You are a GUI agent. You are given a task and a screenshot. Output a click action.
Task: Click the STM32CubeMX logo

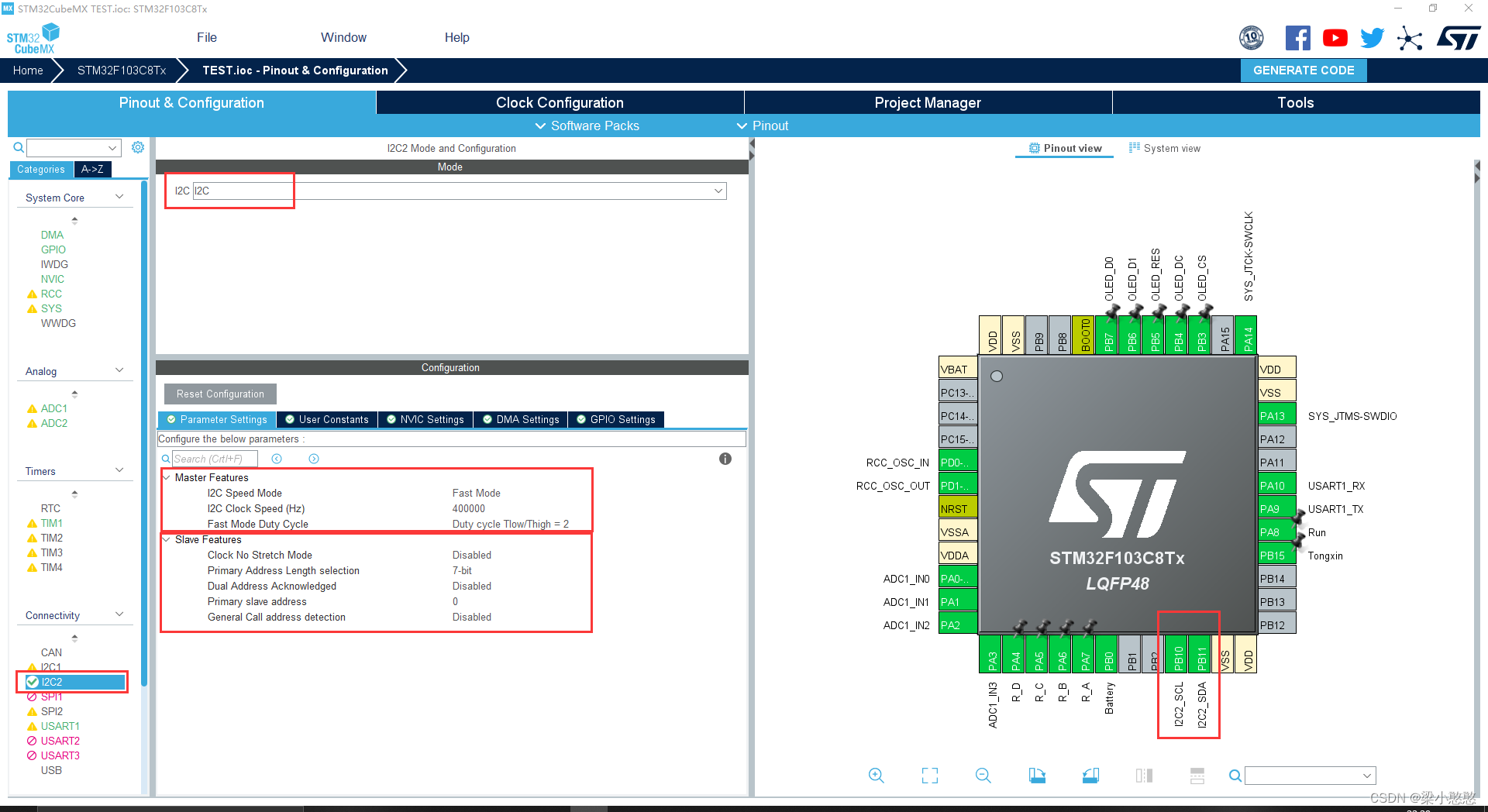(x=33, y=39)
